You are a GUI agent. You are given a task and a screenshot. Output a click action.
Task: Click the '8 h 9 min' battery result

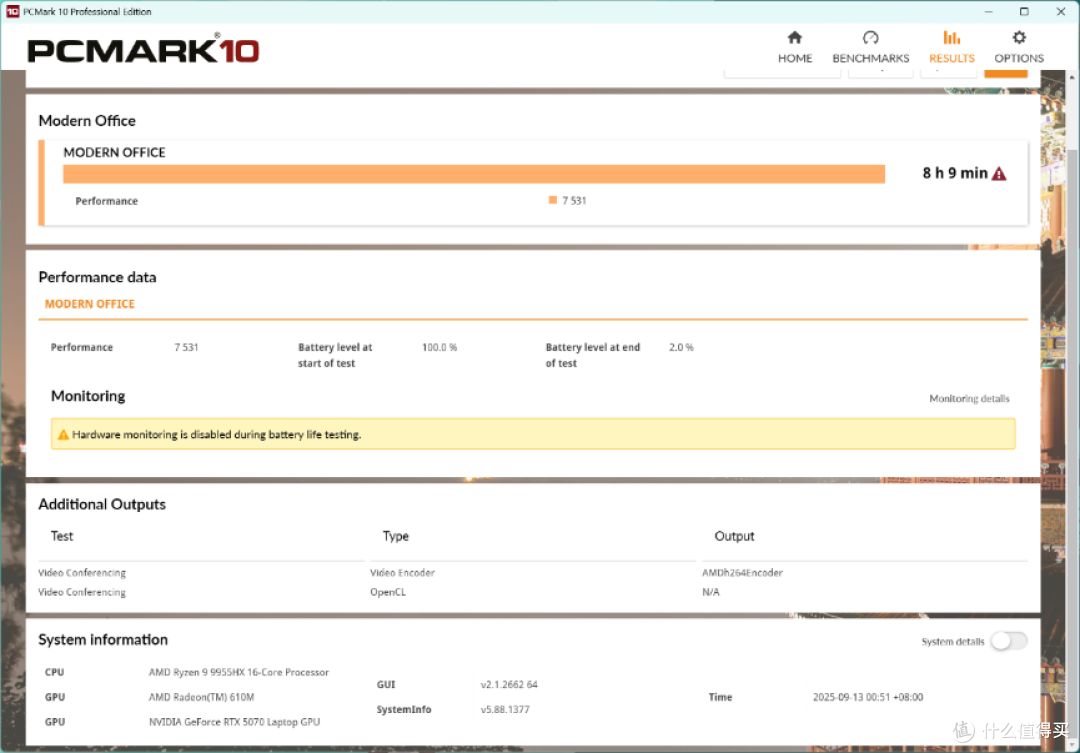pyautogui.click(x=955, y=173)
